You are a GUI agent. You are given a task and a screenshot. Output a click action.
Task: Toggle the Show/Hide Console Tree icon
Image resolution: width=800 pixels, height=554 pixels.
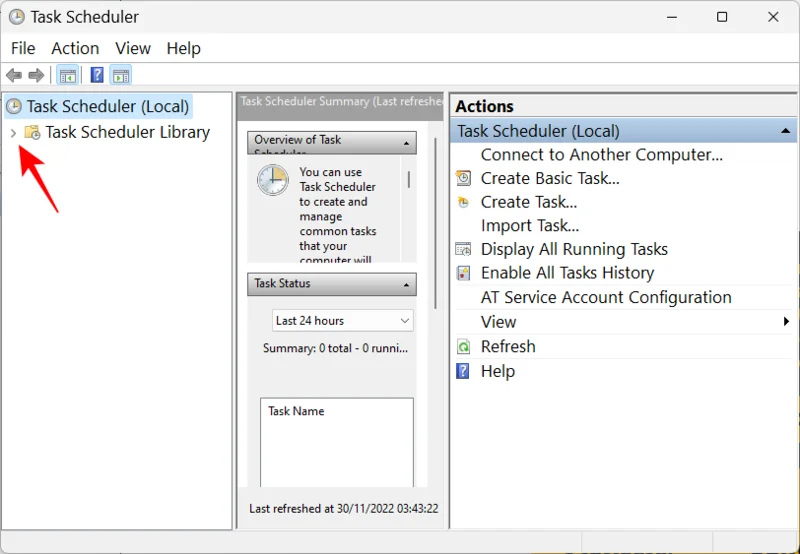coord(68,76)
